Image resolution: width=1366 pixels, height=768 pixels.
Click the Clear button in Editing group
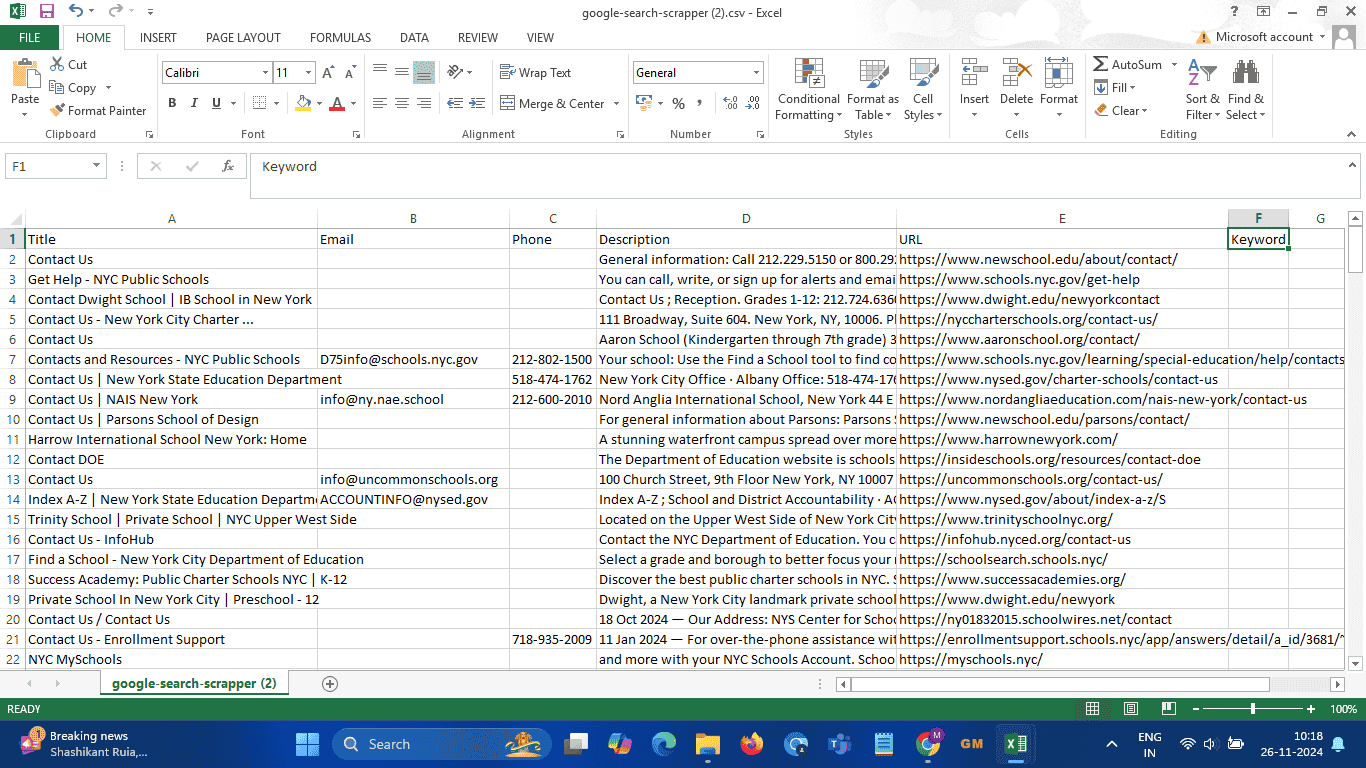[x=1125, y=110]
